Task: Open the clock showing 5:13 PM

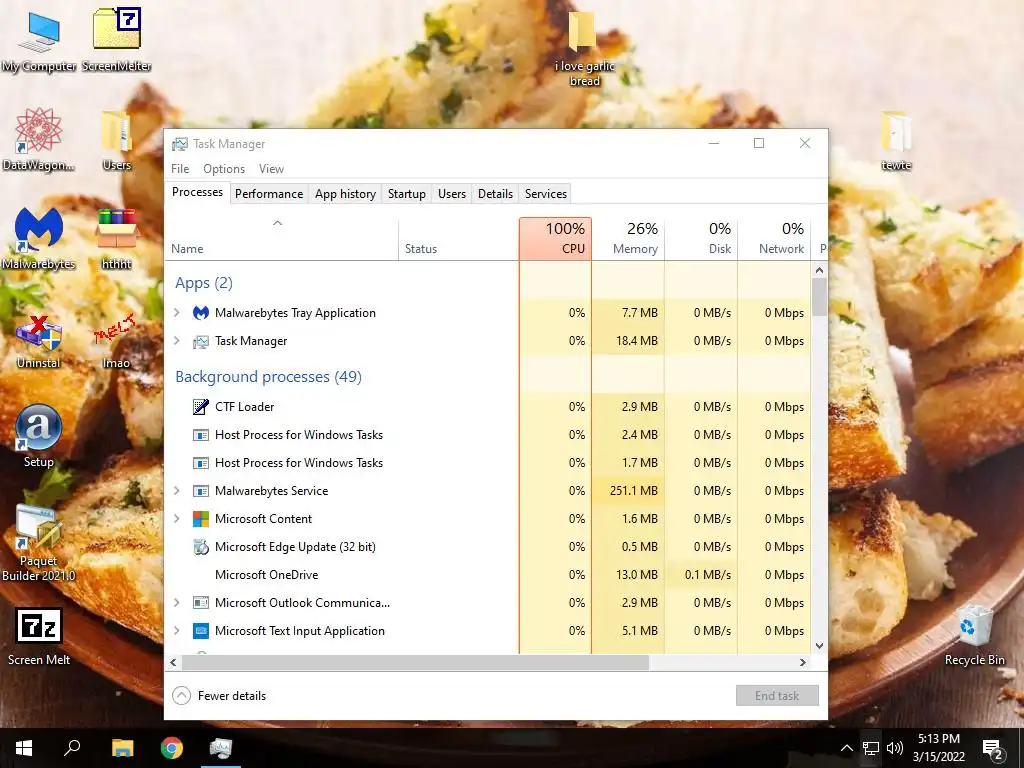Action: pos(938,748)
